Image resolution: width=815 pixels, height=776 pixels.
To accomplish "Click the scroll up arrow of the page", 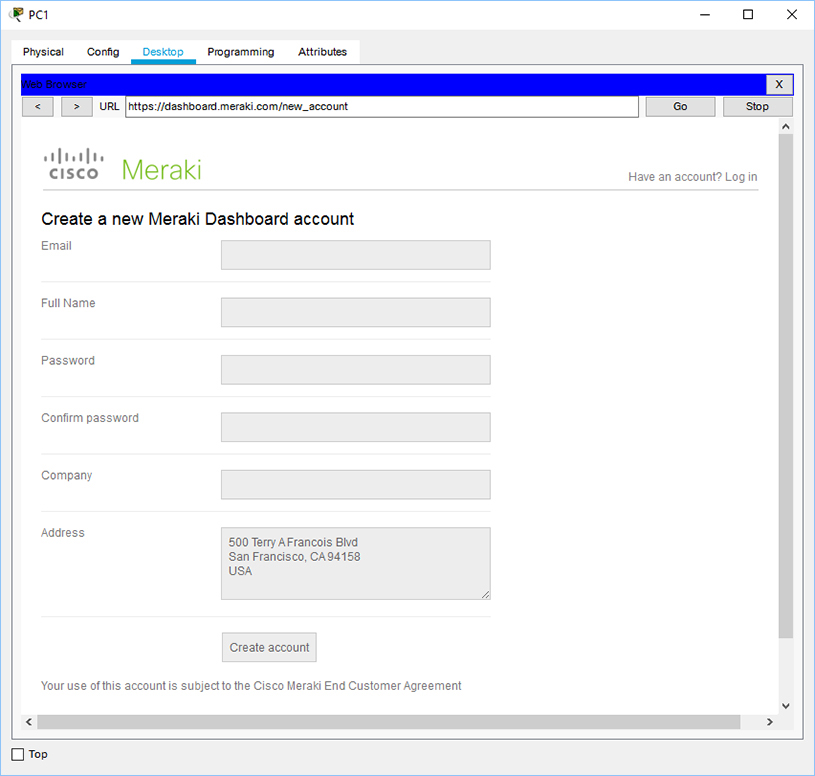I will coord(785,127).
